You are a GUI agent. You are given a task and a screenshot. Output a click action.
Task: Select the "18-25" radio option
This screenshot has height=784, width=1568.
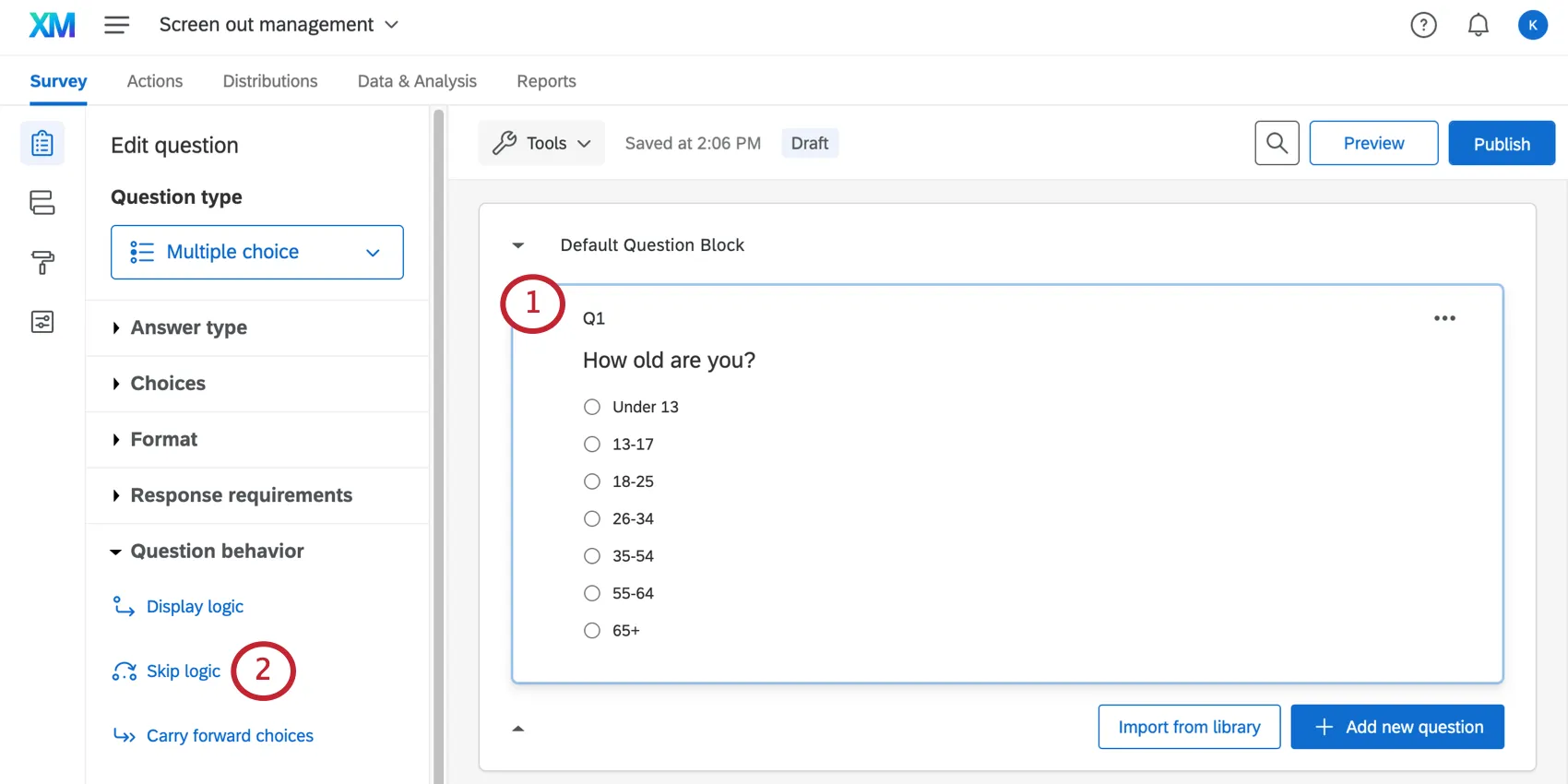click(592, 481)
